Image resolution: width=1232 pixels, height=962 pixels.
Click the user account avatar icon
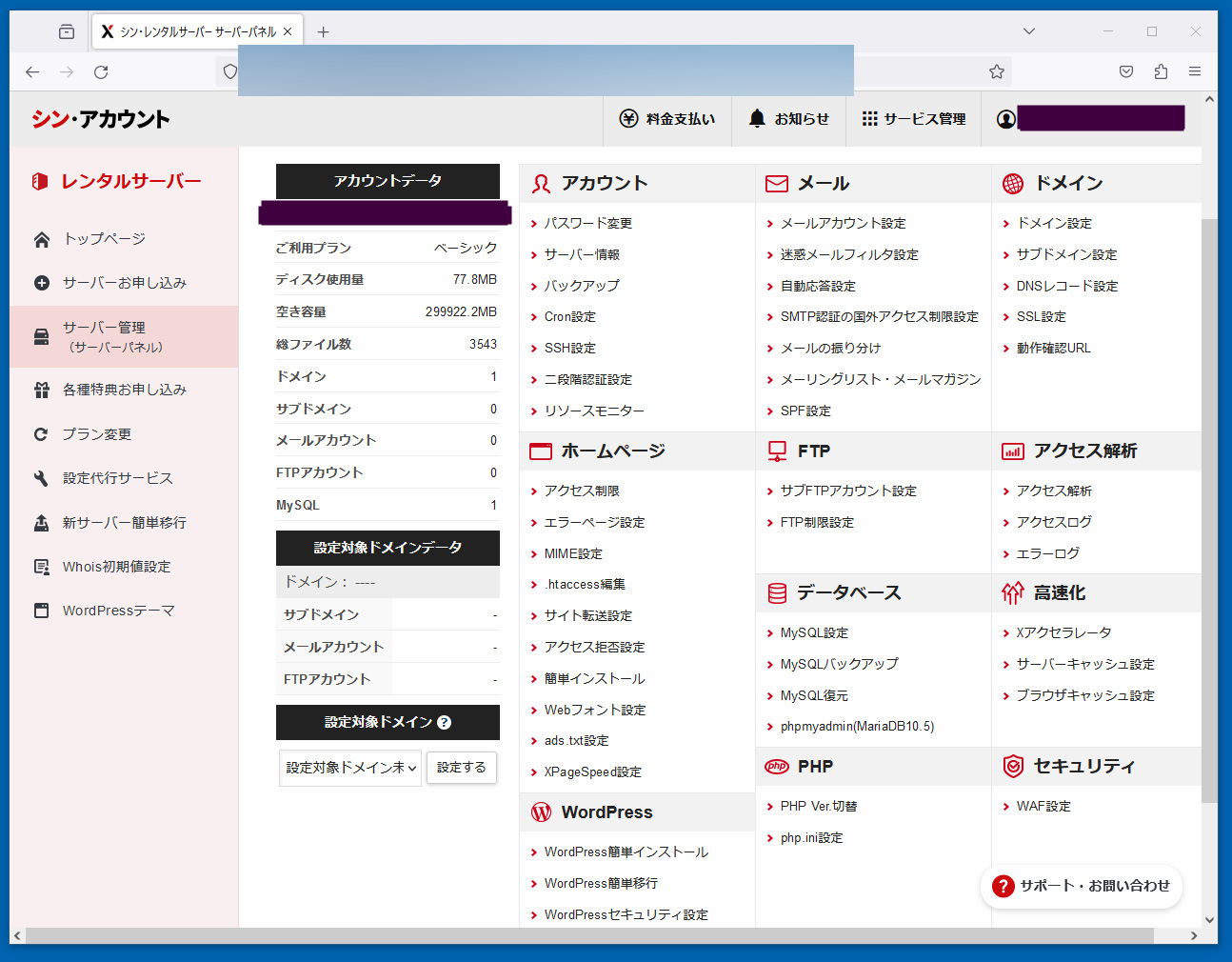pos(1005,119)
